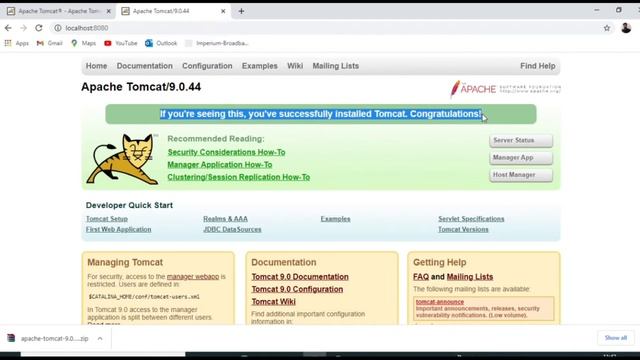Click the site information icon in address bar
640x360 pixels.
click(58, 28)
